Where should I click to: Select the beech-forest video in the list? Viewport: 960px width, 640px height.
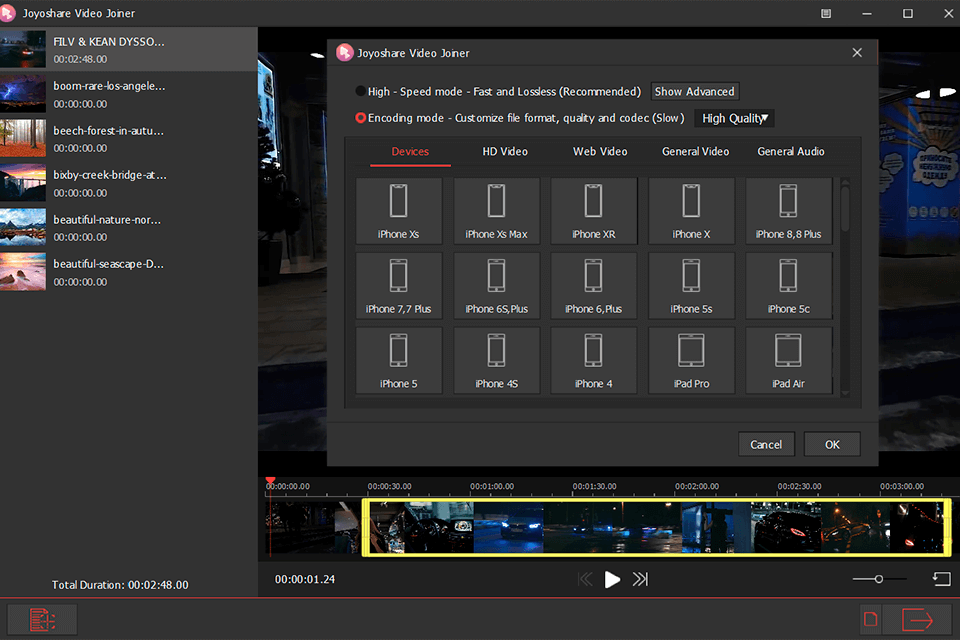tap(120, 137)
